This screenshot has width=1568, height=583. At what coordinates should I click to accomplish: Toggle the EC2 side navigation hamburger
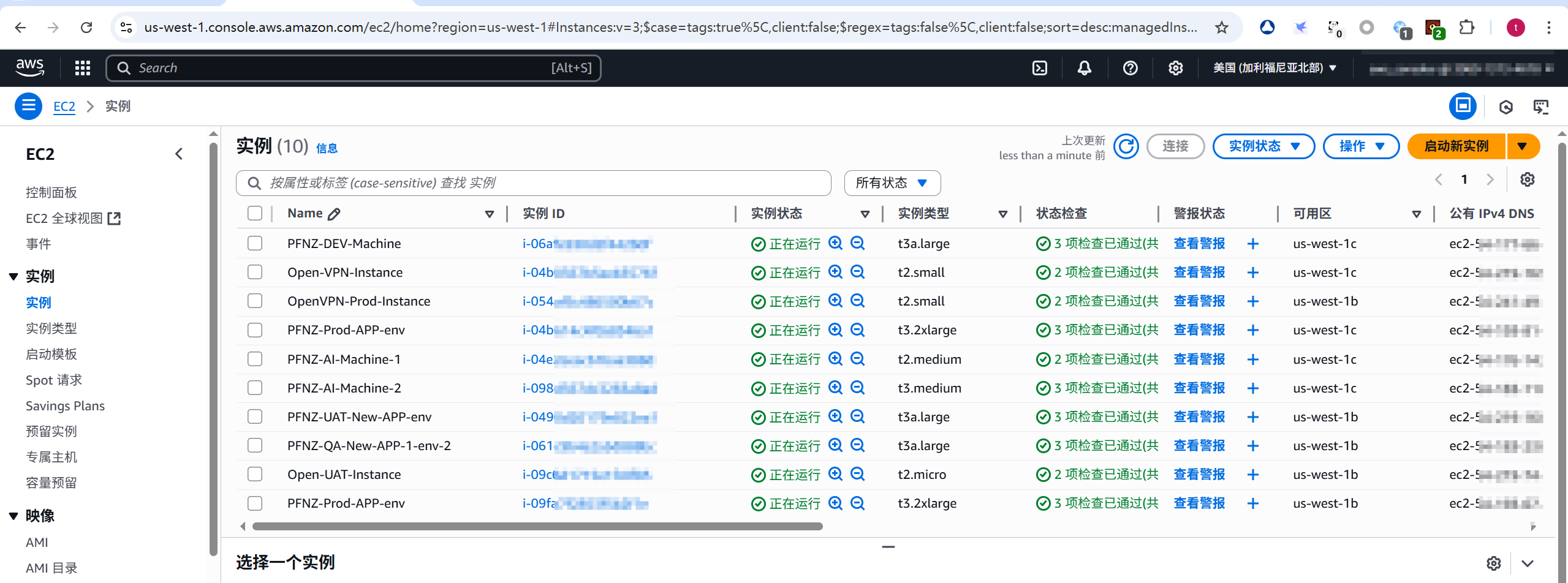(x=28, y=106)
